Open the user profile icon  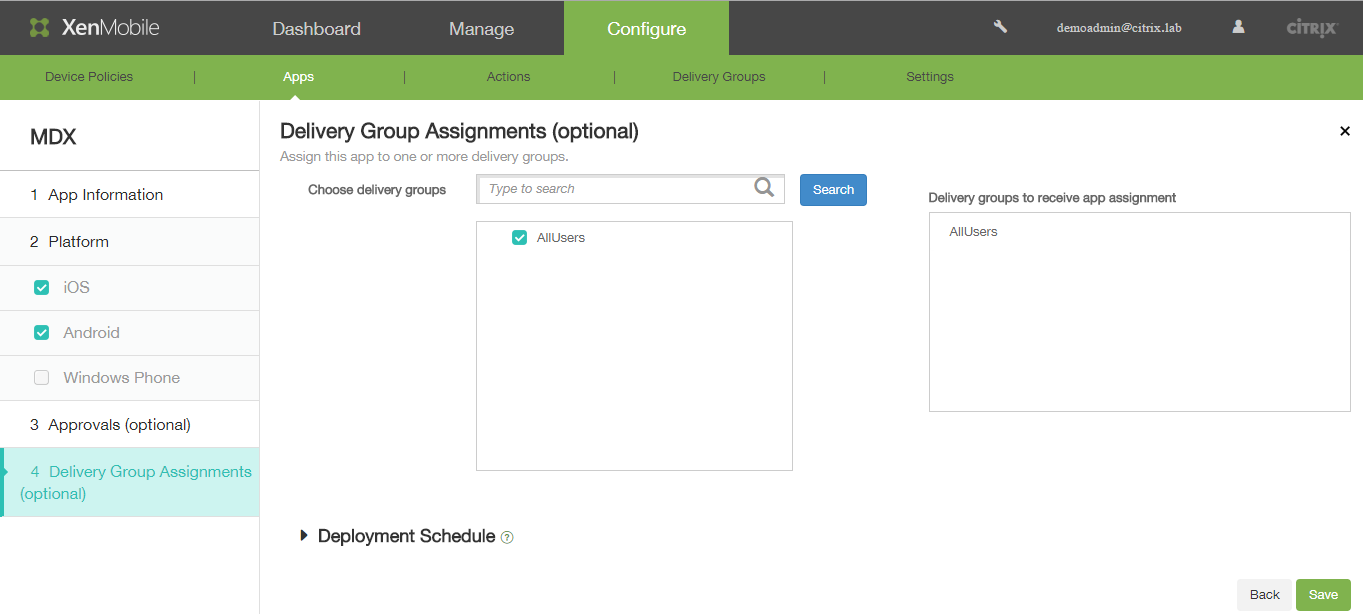[x=1238, y=27]
